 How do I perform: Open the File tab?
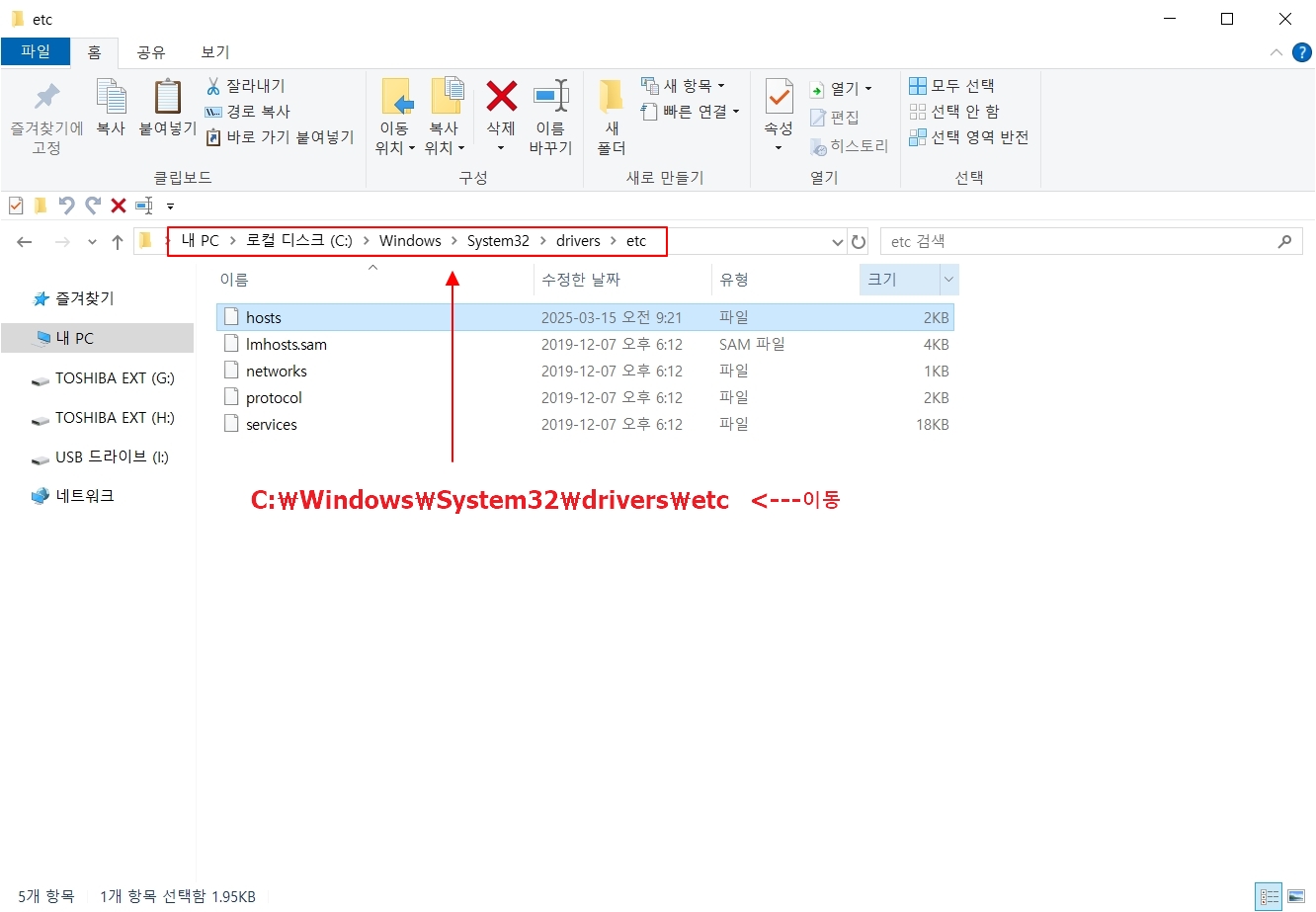coord(36,51)
